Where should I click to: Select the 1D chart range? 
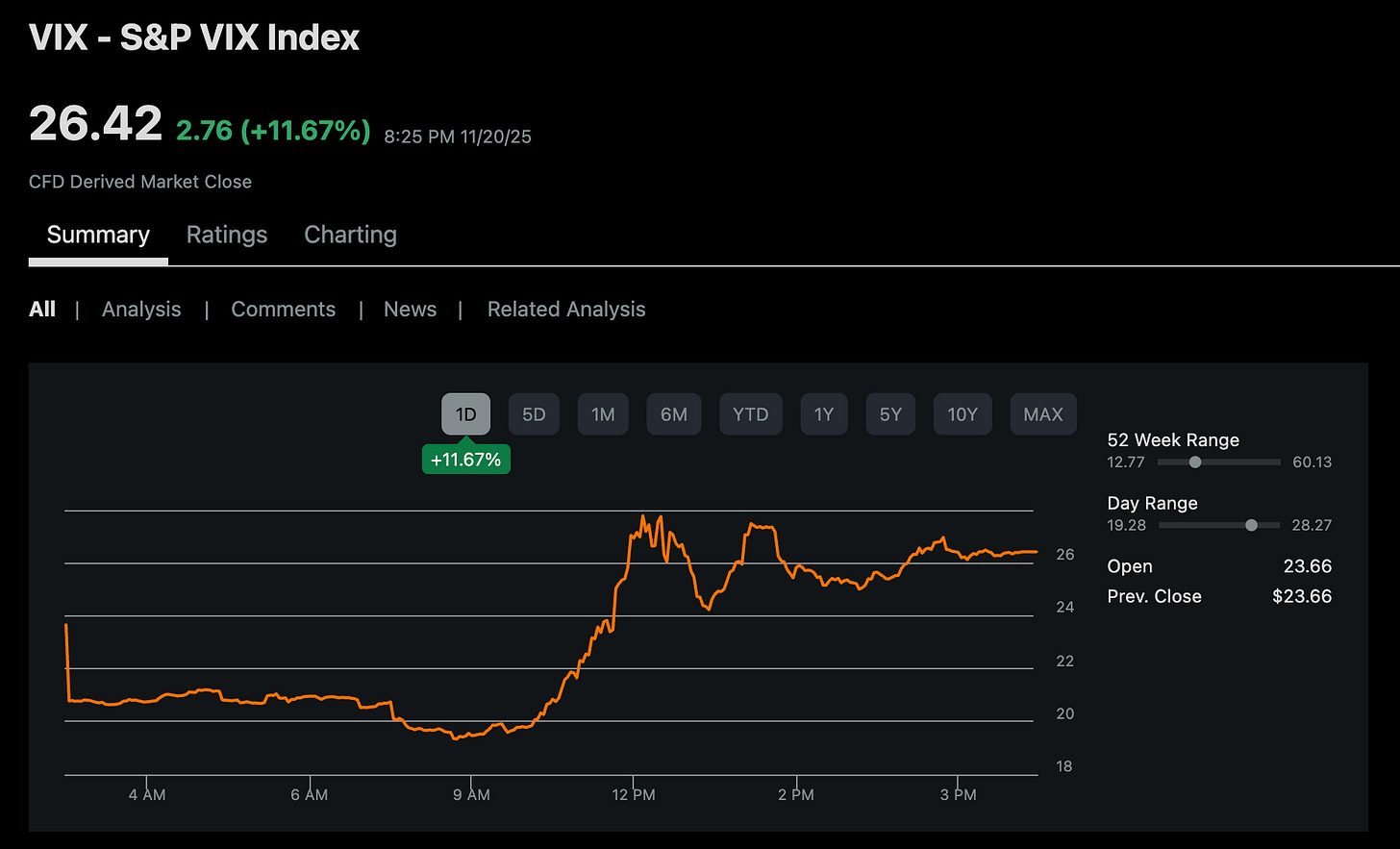coord(466,414)
